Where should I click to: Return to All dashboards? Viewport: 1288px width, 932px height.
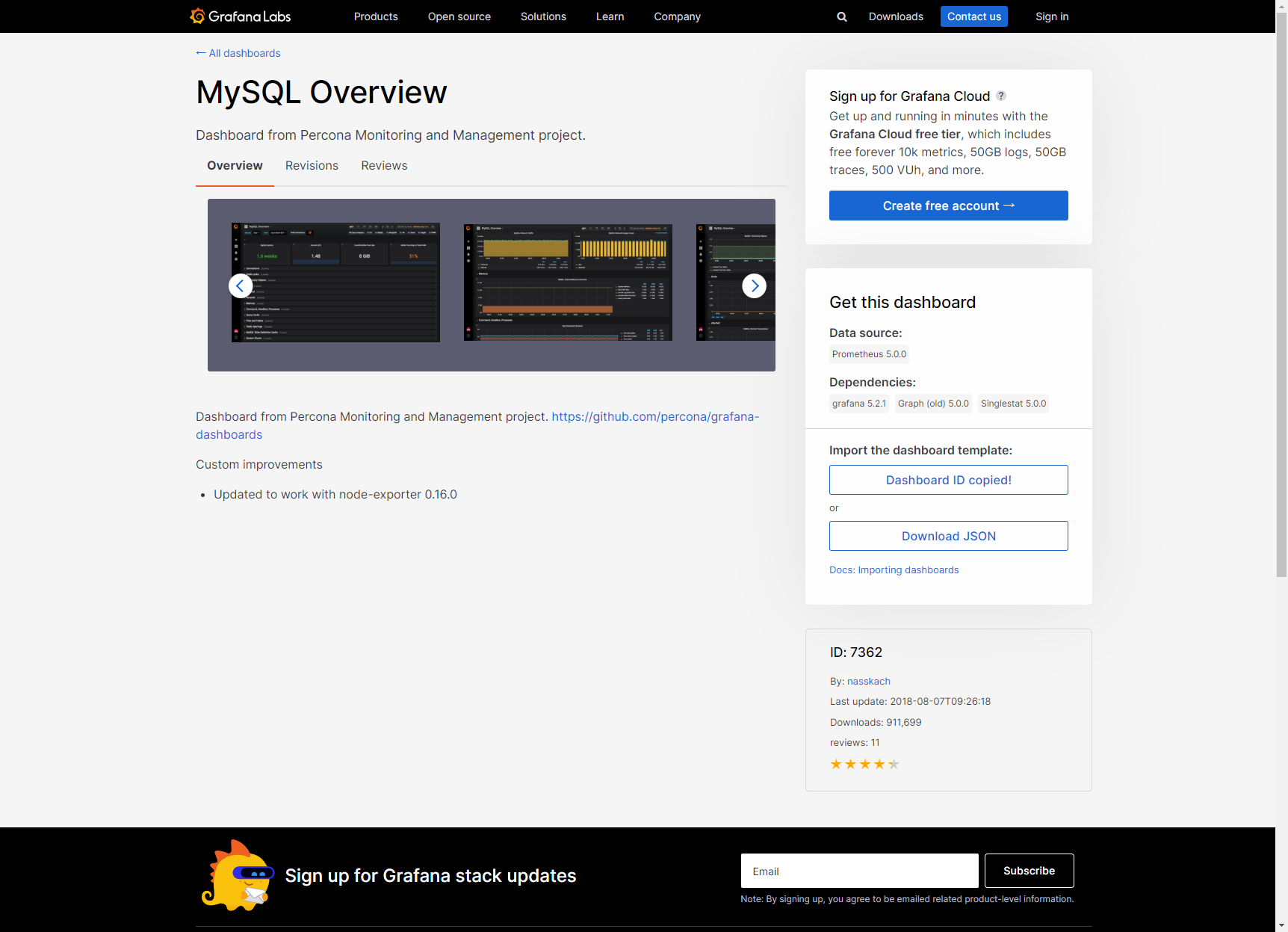(x=238, y=53)
